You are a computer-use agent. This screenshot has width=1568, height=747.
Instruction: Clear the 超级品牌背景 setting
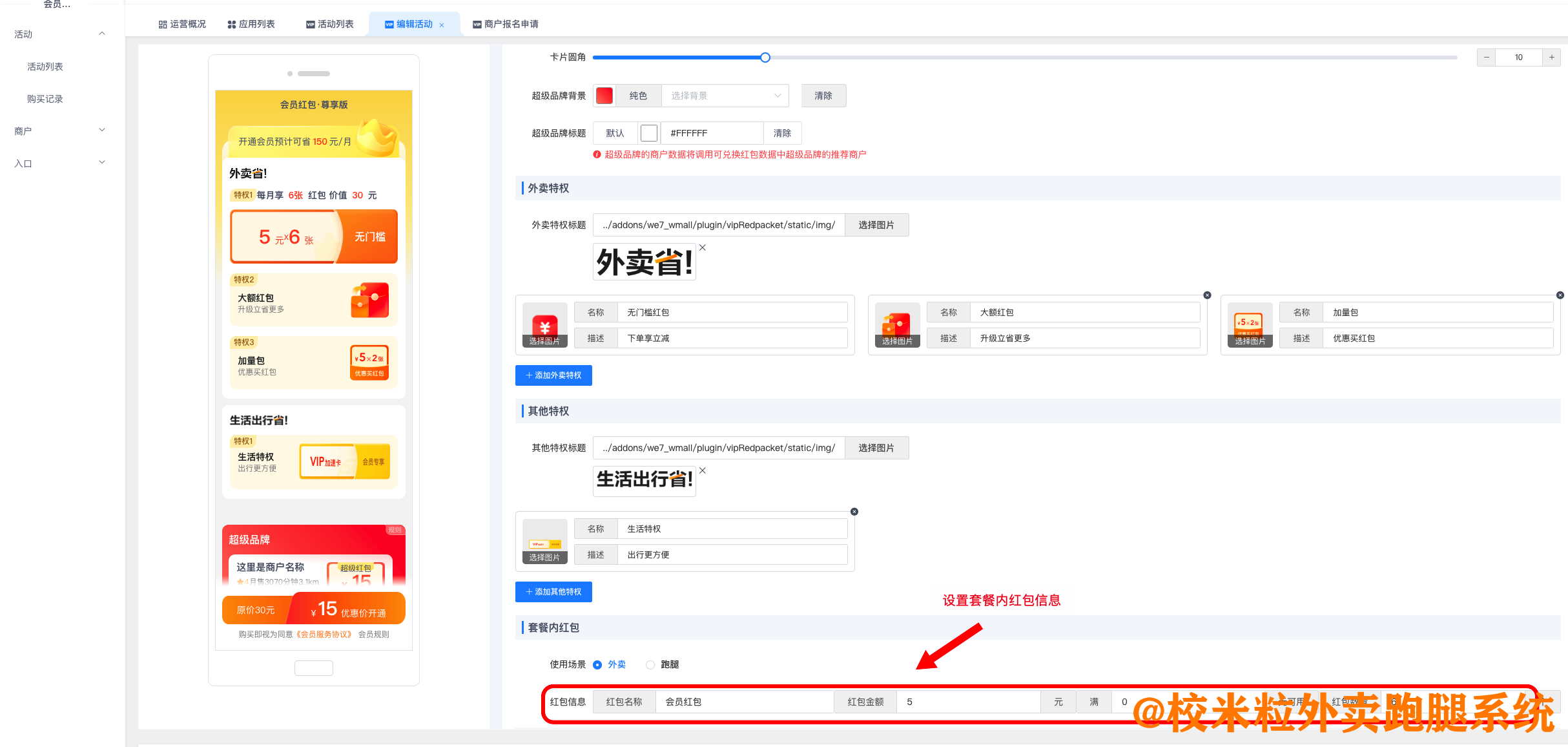tap(823, 95)
